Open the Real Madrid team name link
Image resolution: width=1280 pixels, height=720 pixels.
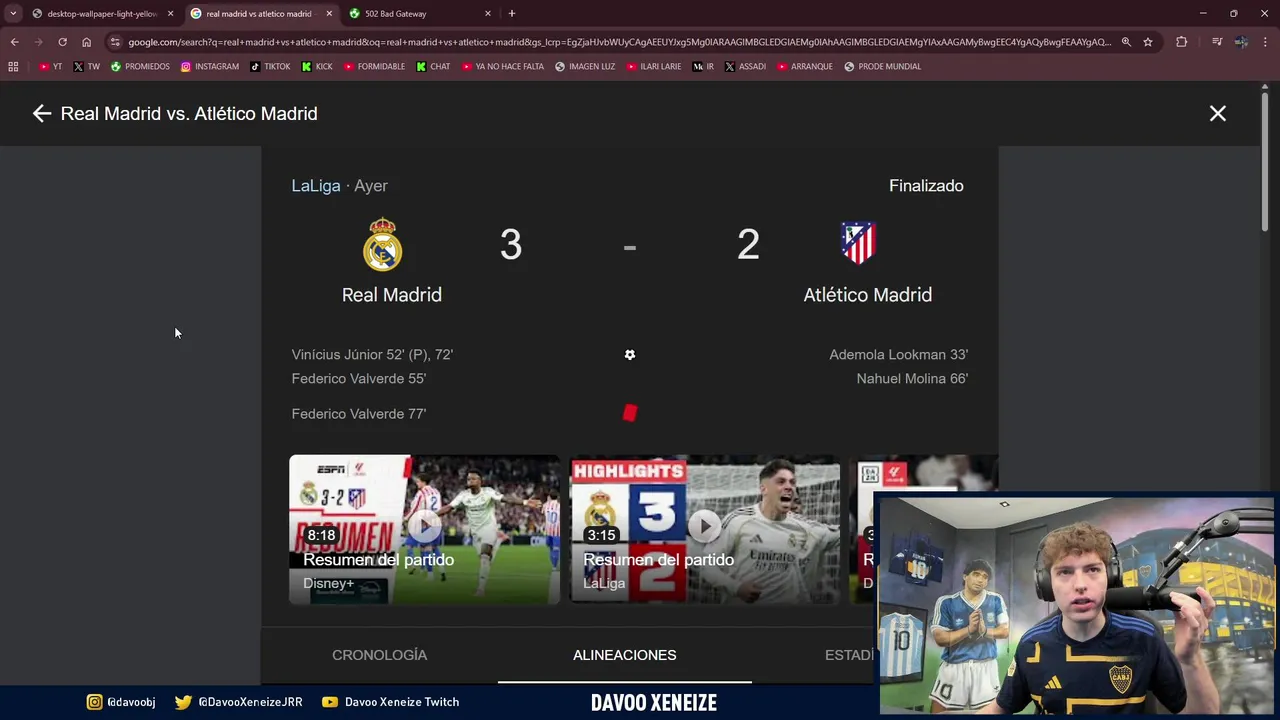click(x=392, y=295)
